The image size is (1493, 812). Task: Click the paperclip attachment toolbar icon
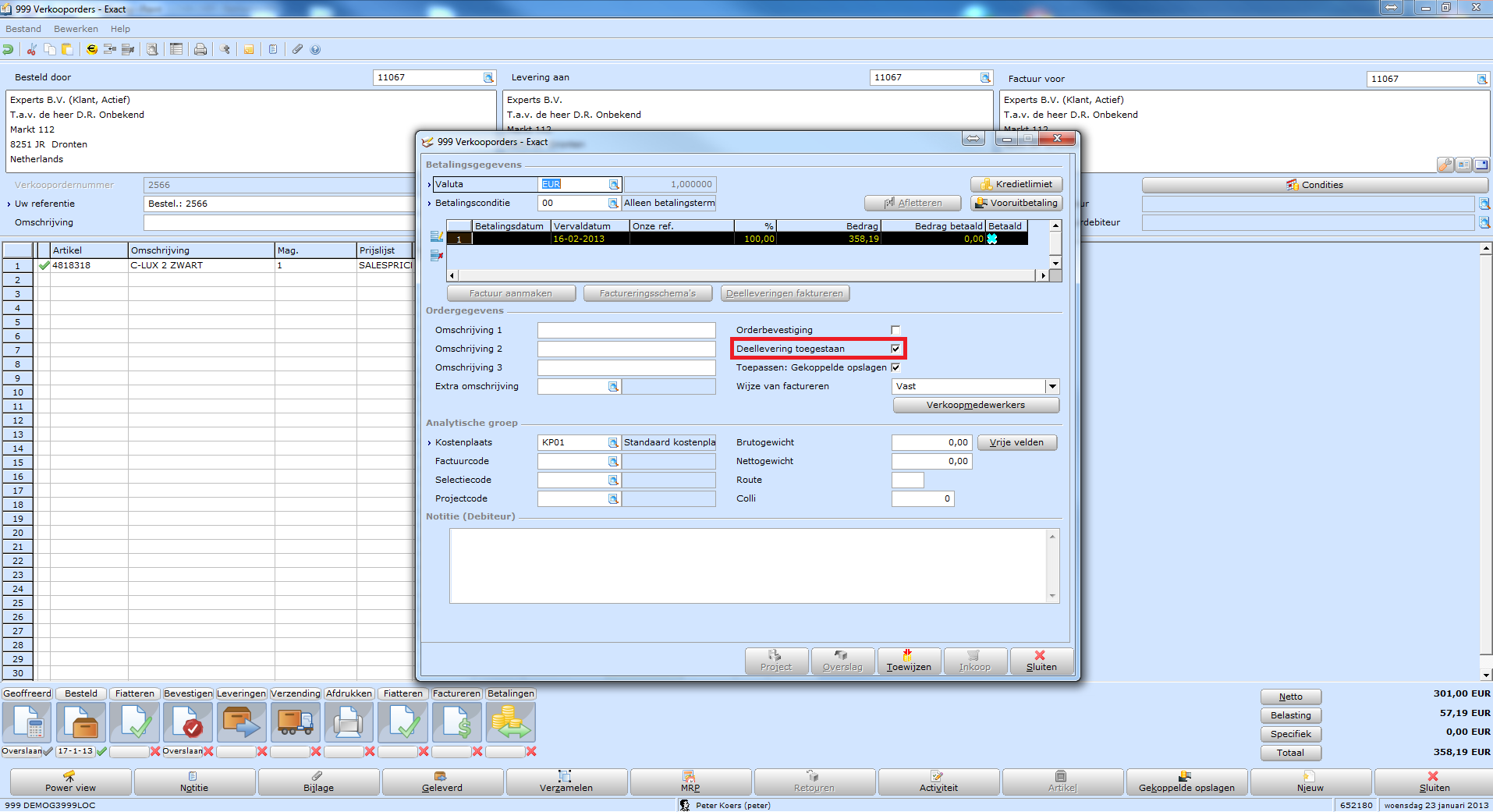coord(297,49)
